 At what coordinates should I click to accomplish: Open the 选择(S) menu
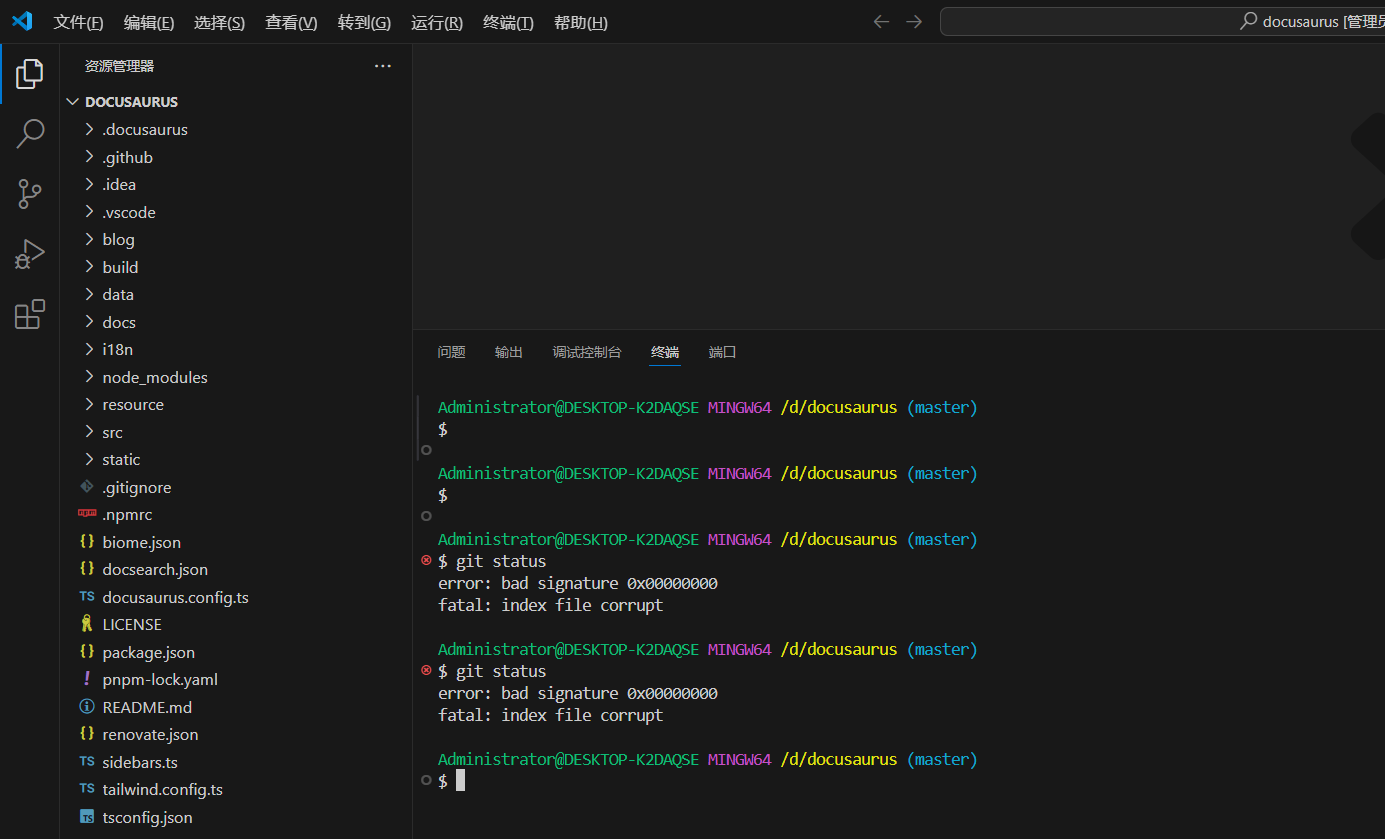pos(219,22)
